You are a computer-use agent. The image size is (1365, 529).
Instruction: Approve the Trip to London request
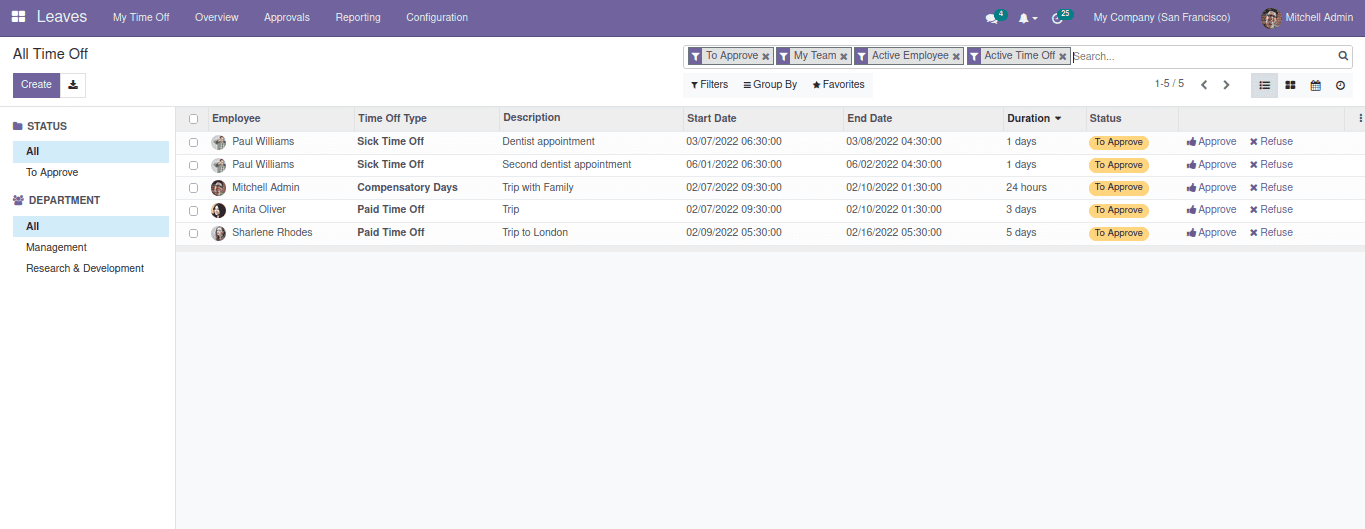coord(1211,233)
